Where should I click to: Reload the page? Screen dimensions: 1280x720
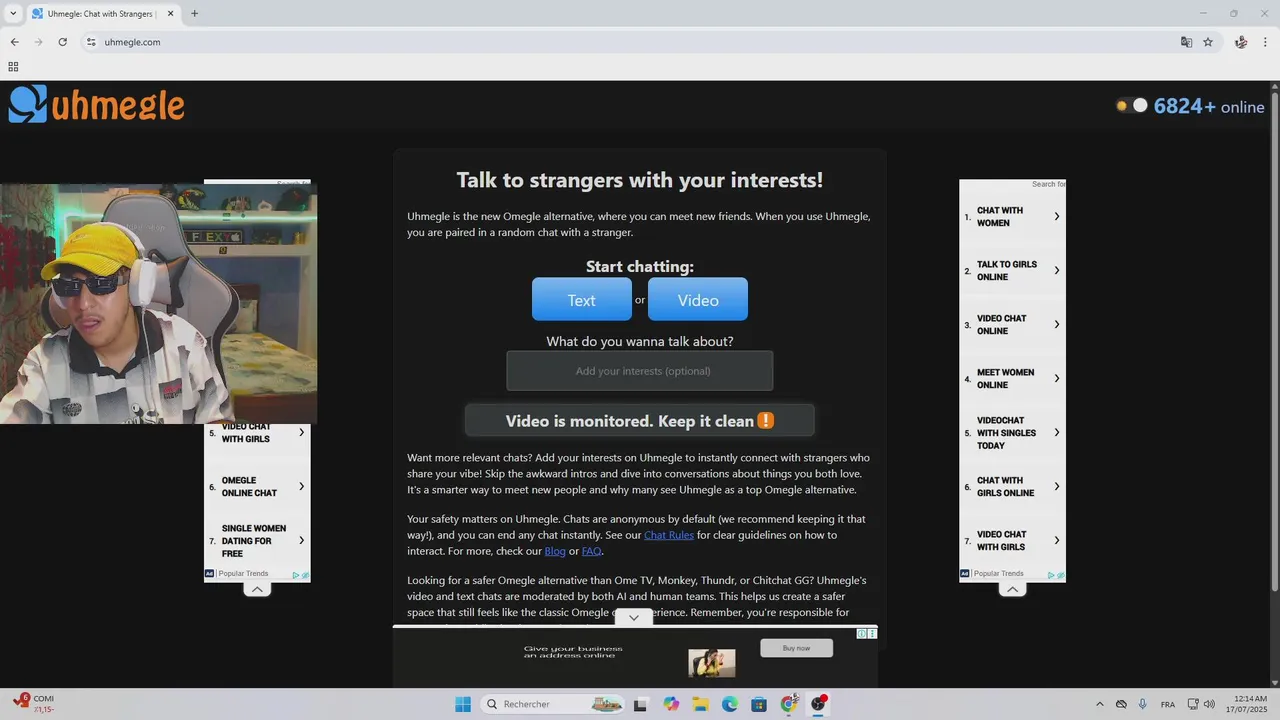tap(63, 42)
